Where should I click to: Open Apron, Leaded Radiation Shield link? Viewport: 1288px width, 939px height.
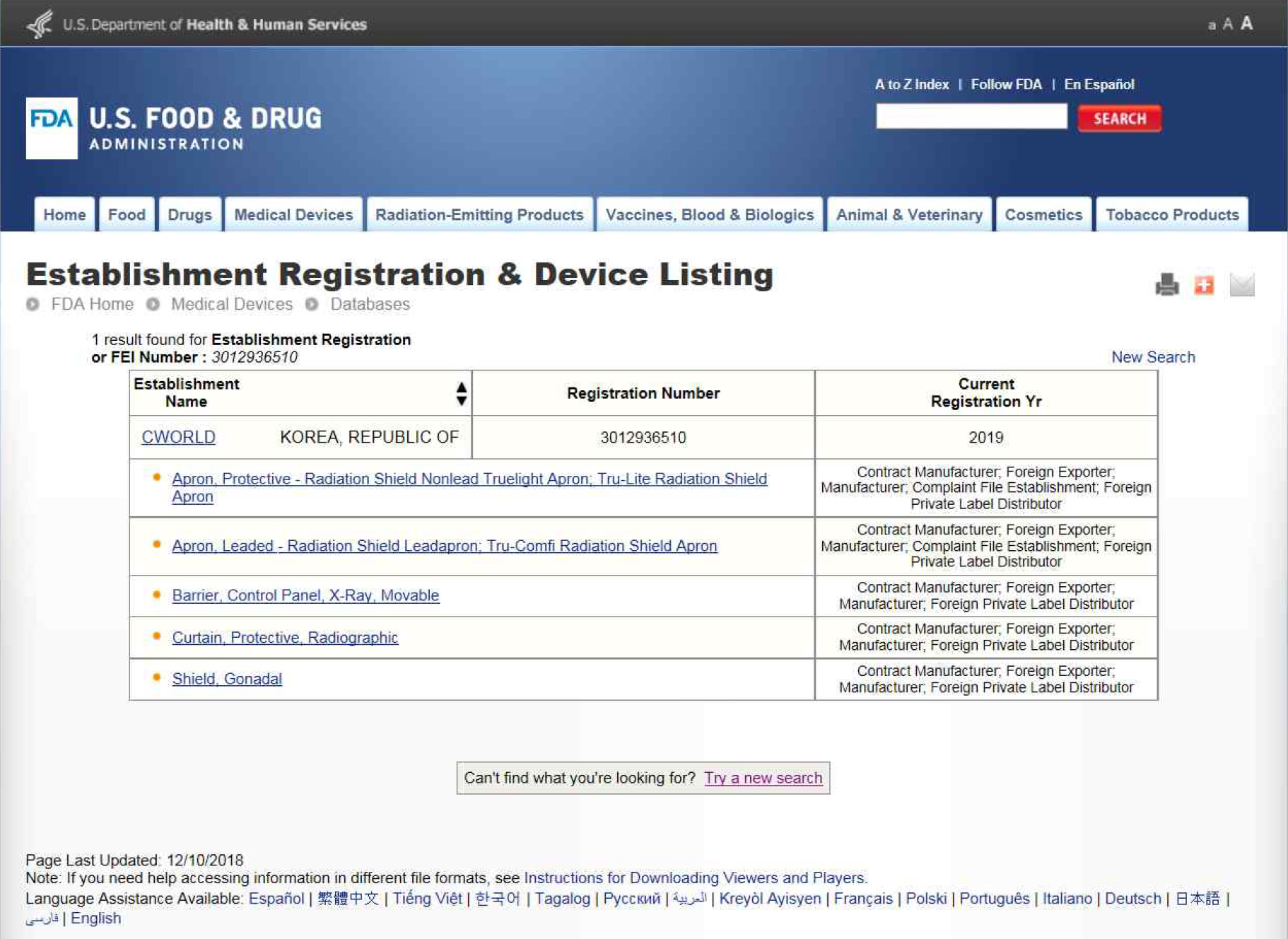tap(445, 546)
